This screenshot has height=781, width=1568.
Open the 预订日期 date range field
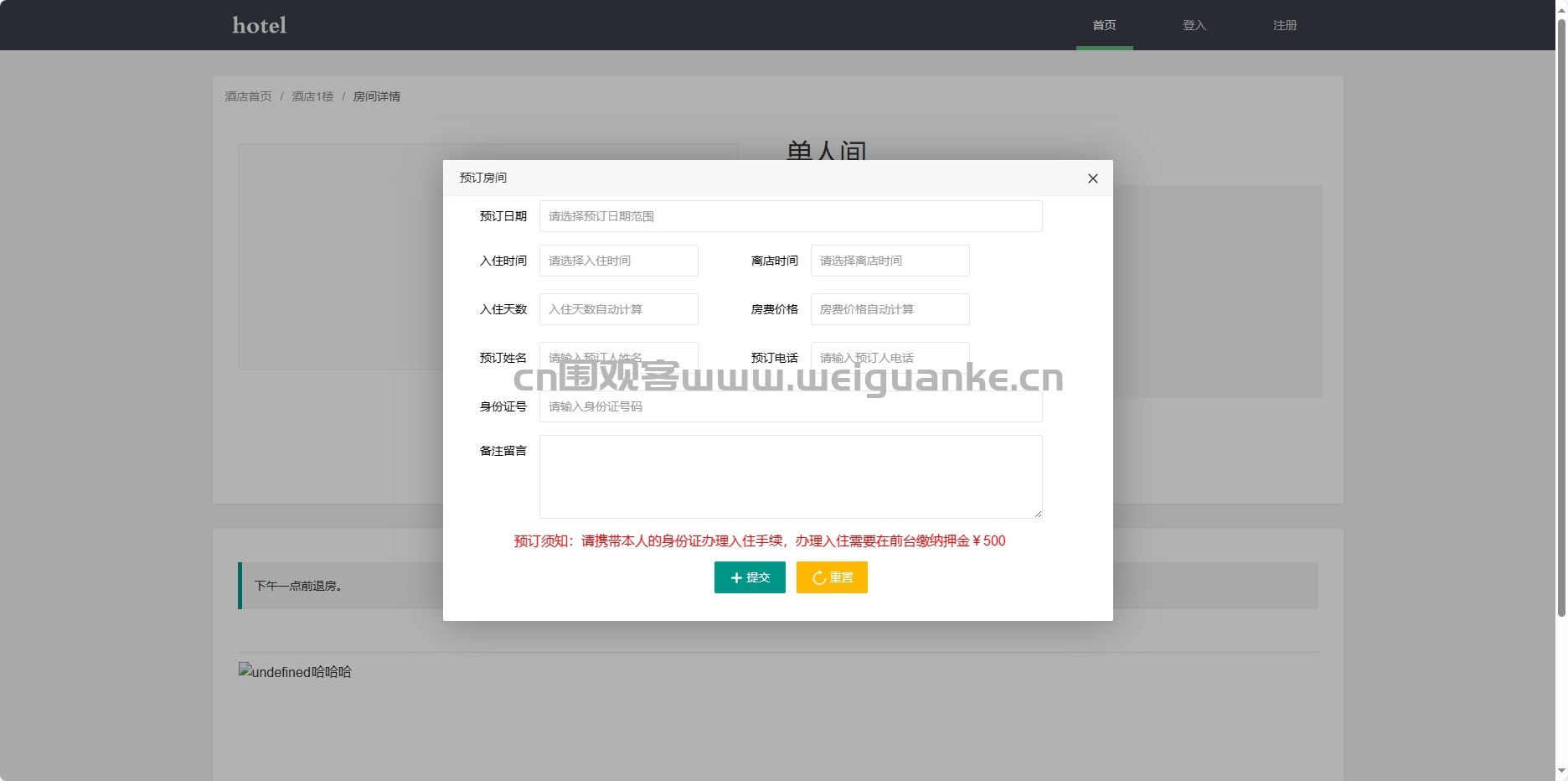point(791,216)
